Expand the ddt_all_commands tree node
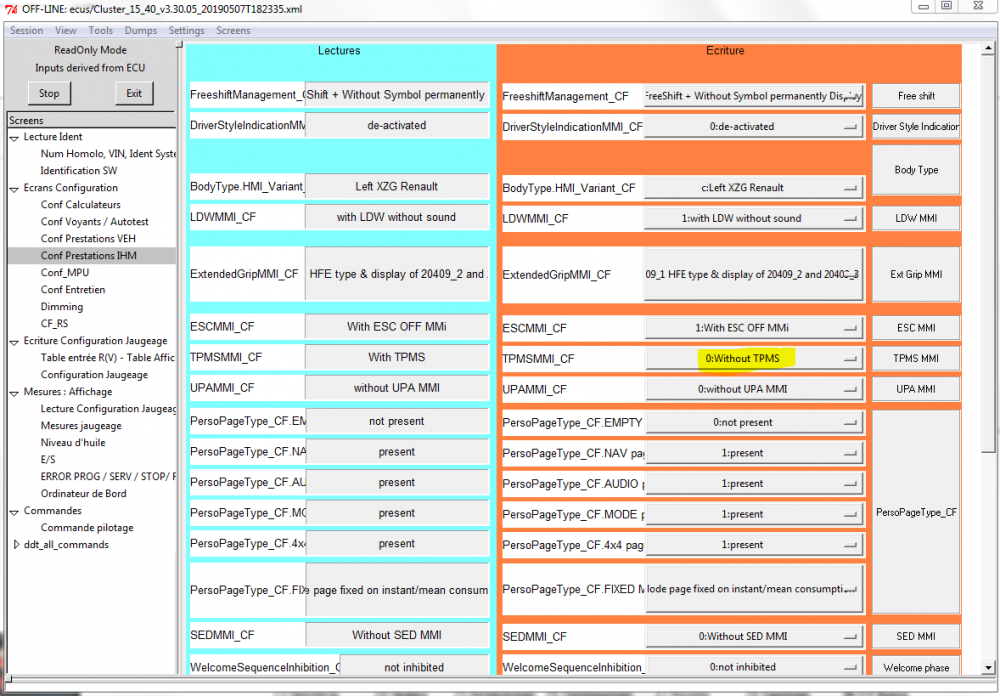Screen dimensions: 1000x696 16,545
